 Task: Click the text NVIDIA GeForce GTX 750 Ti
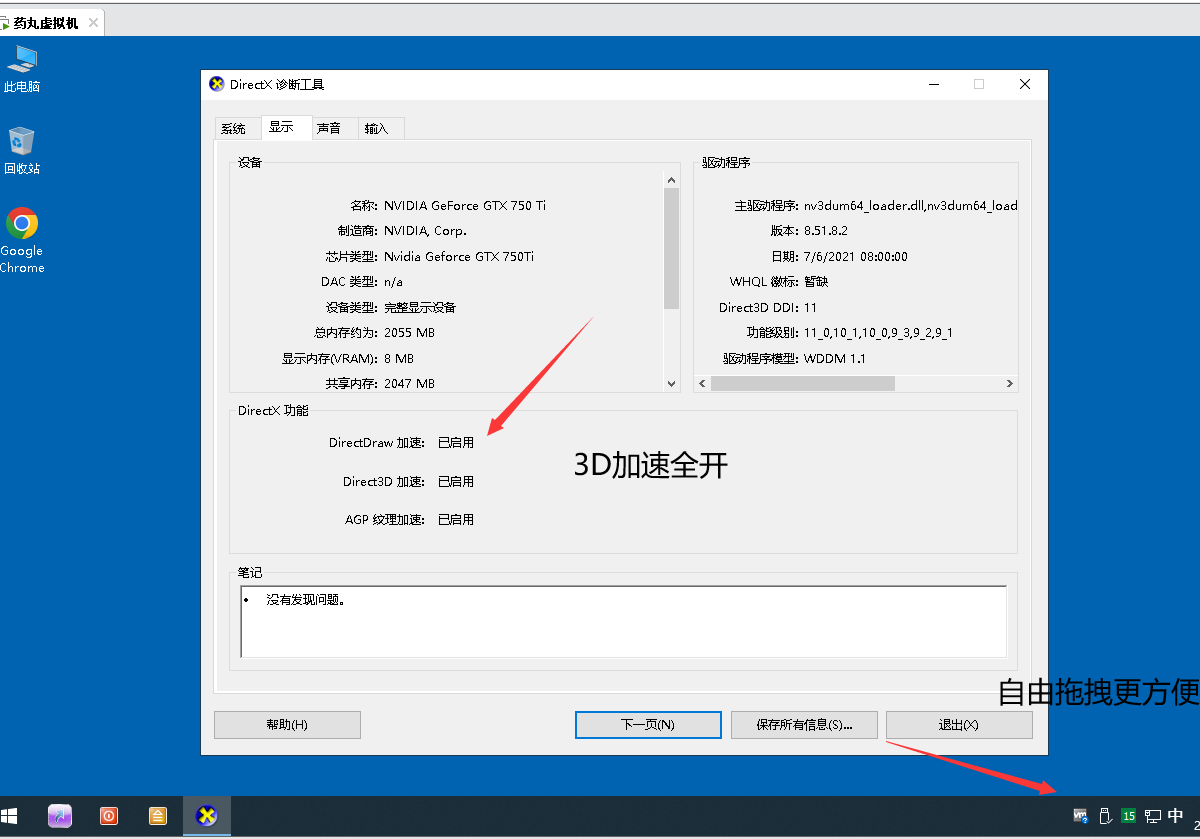pyautogui.click(x=465, y=205)
